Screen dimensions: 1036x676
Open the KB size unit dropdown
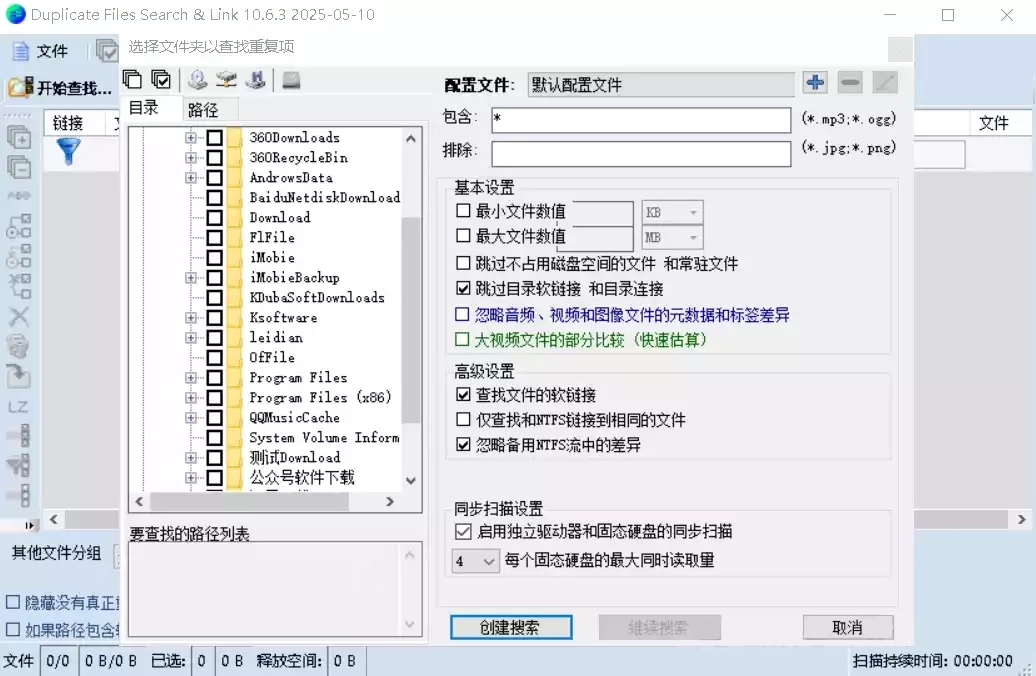click(x=672, y=212)
